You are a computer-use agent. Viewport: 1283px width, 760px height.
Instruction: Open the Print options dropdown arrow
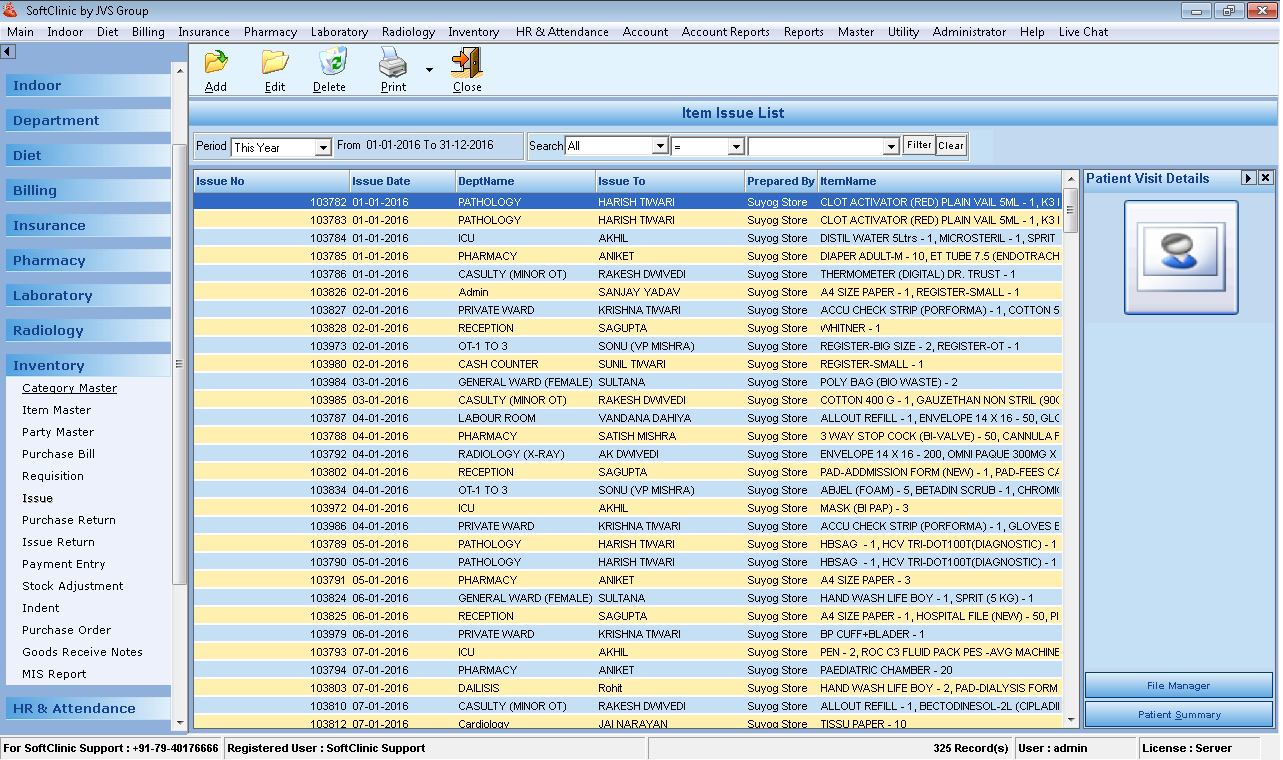pyautogui.click(x=429, y=70)
